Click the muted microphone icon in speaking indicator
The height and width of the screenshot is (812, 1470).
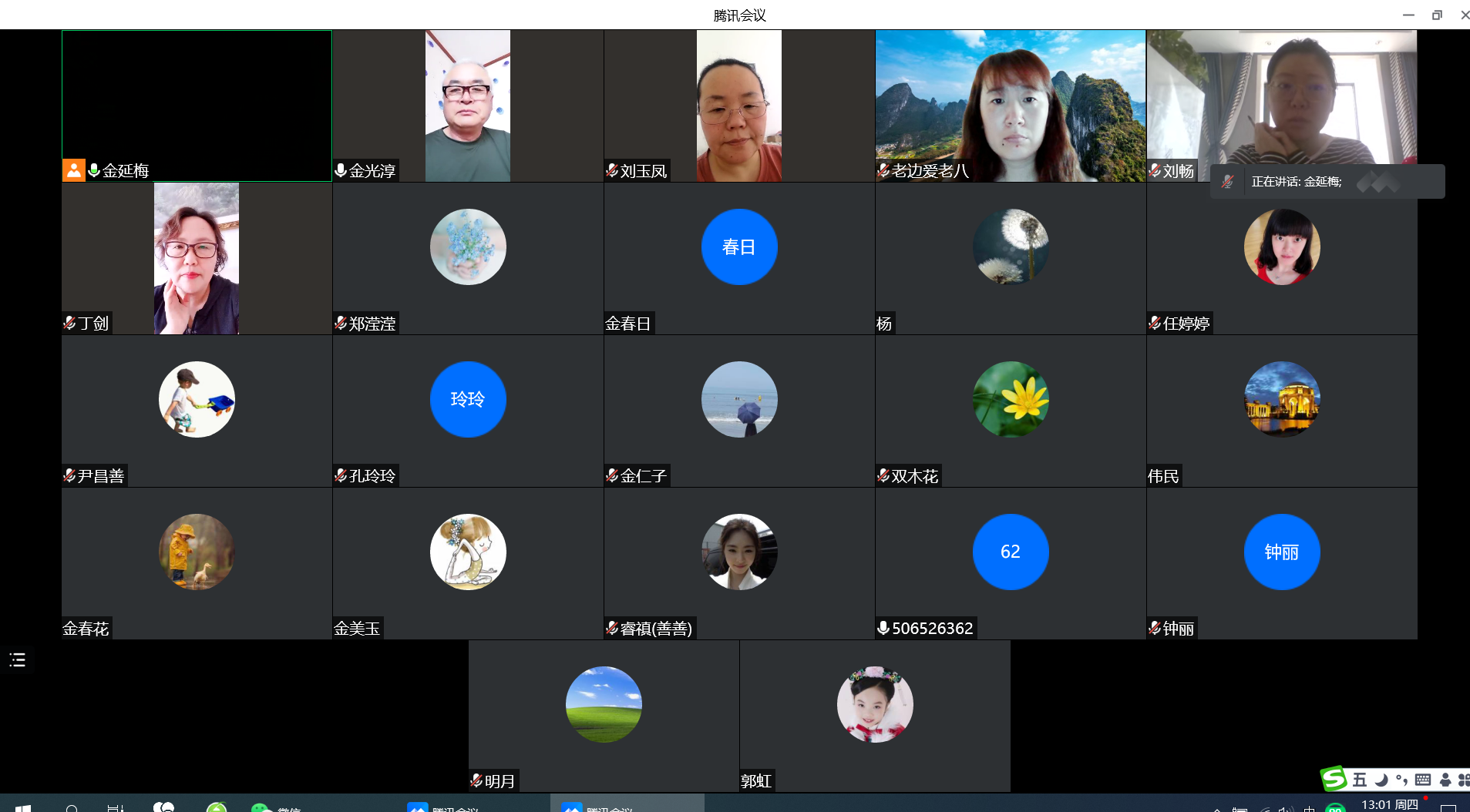coord(1227,182)
